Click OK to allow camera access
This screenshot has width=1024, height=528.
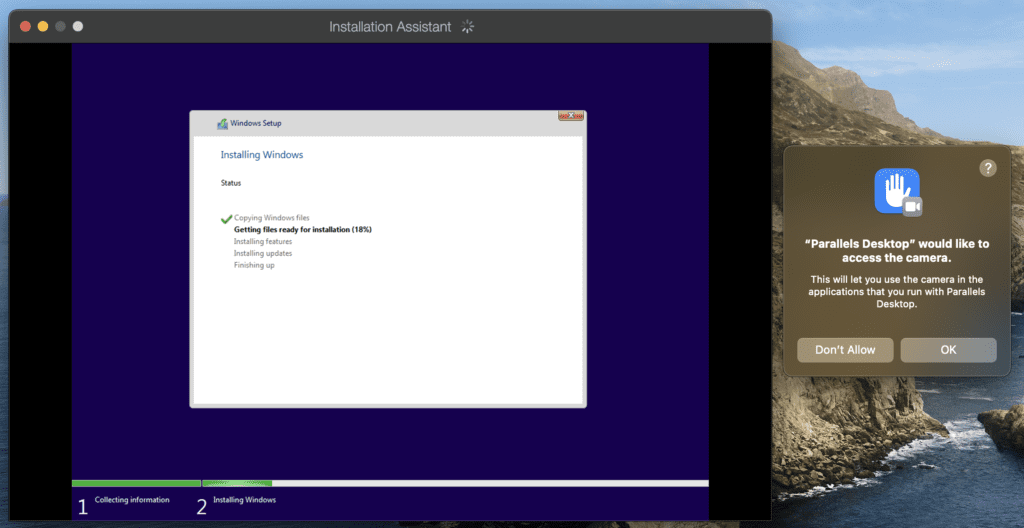tap(948, 350)
